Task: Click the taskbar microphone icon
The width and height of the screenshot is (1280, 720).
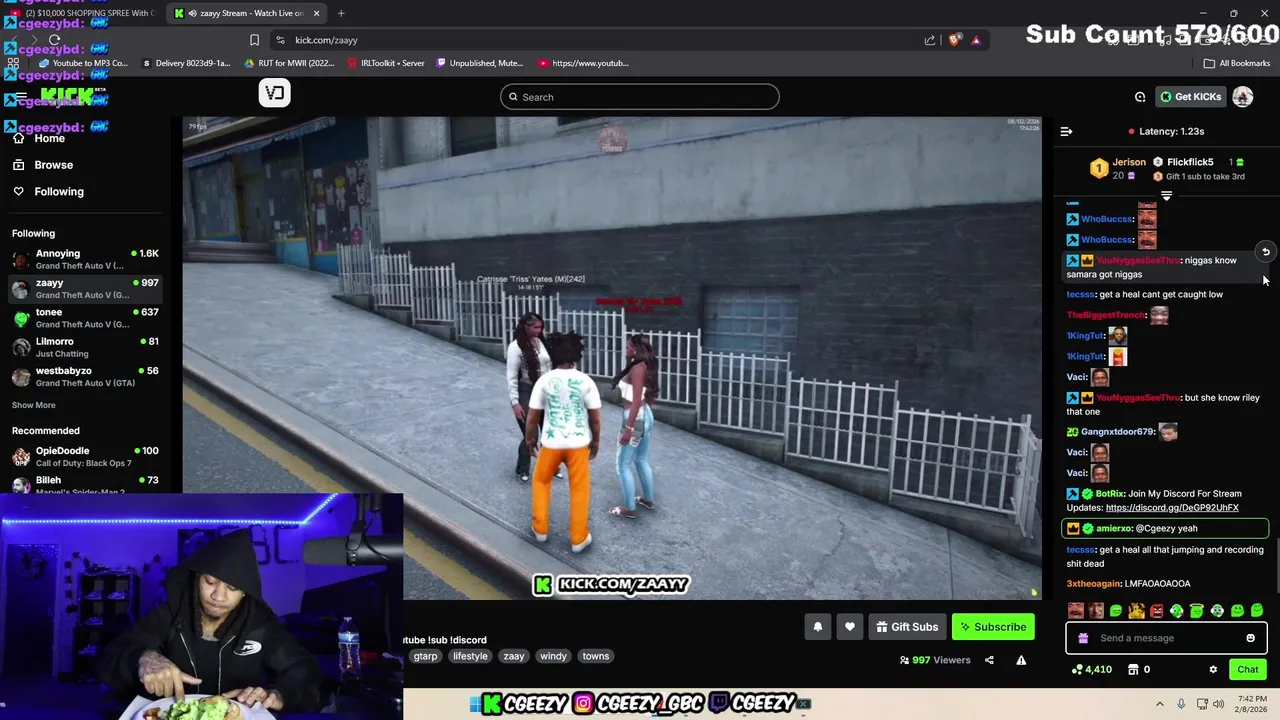Action: click(x=1181, y=704)
